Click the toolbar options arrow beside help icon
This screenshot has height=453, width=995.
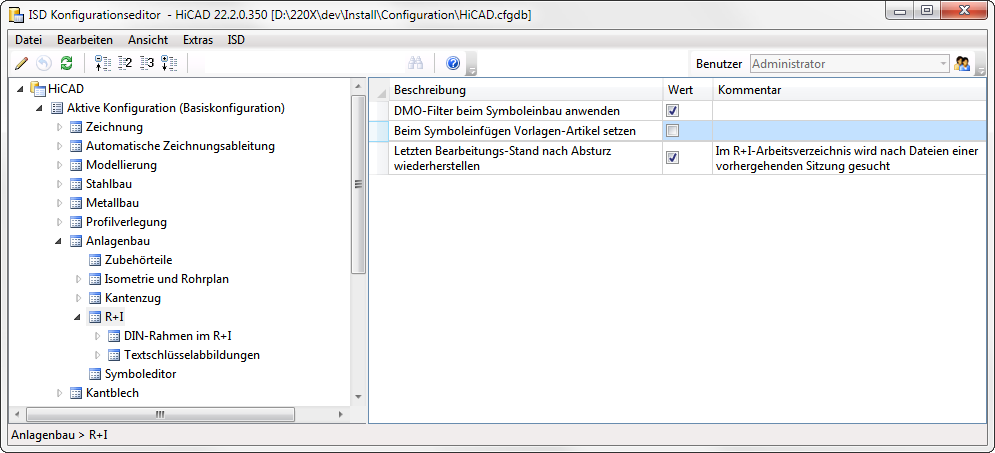click(472, 65)
